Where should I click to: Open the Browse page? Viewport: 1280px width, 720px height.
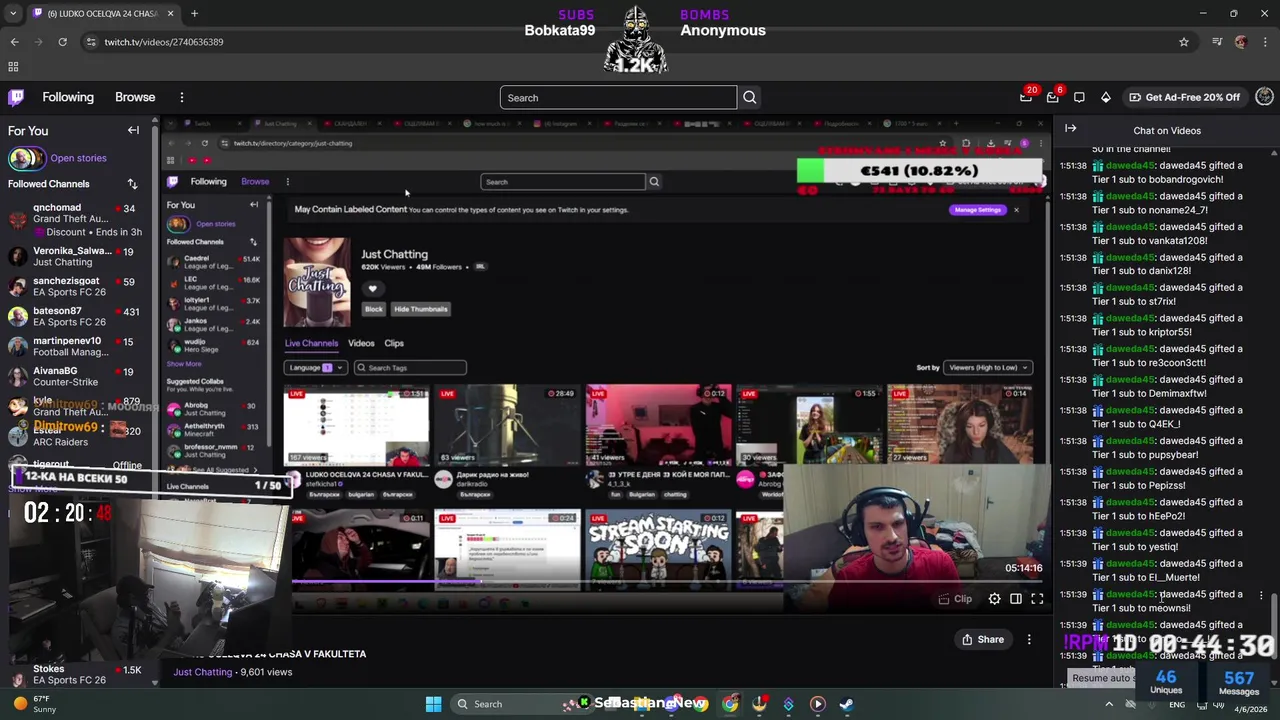tap(135, 97)
